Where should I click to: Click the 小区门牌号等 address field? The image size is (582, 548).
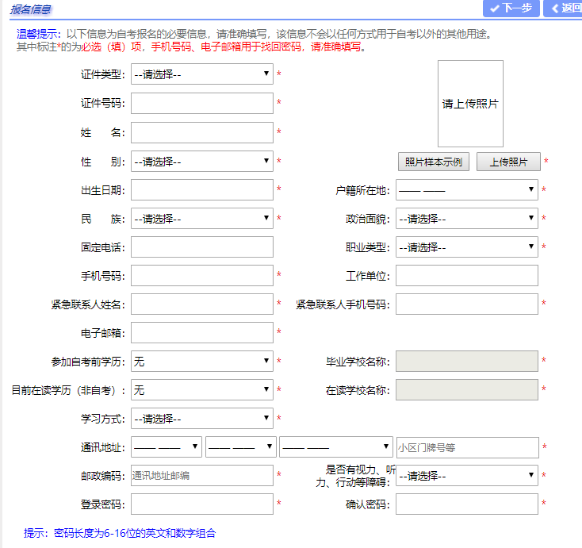point(467,447)
